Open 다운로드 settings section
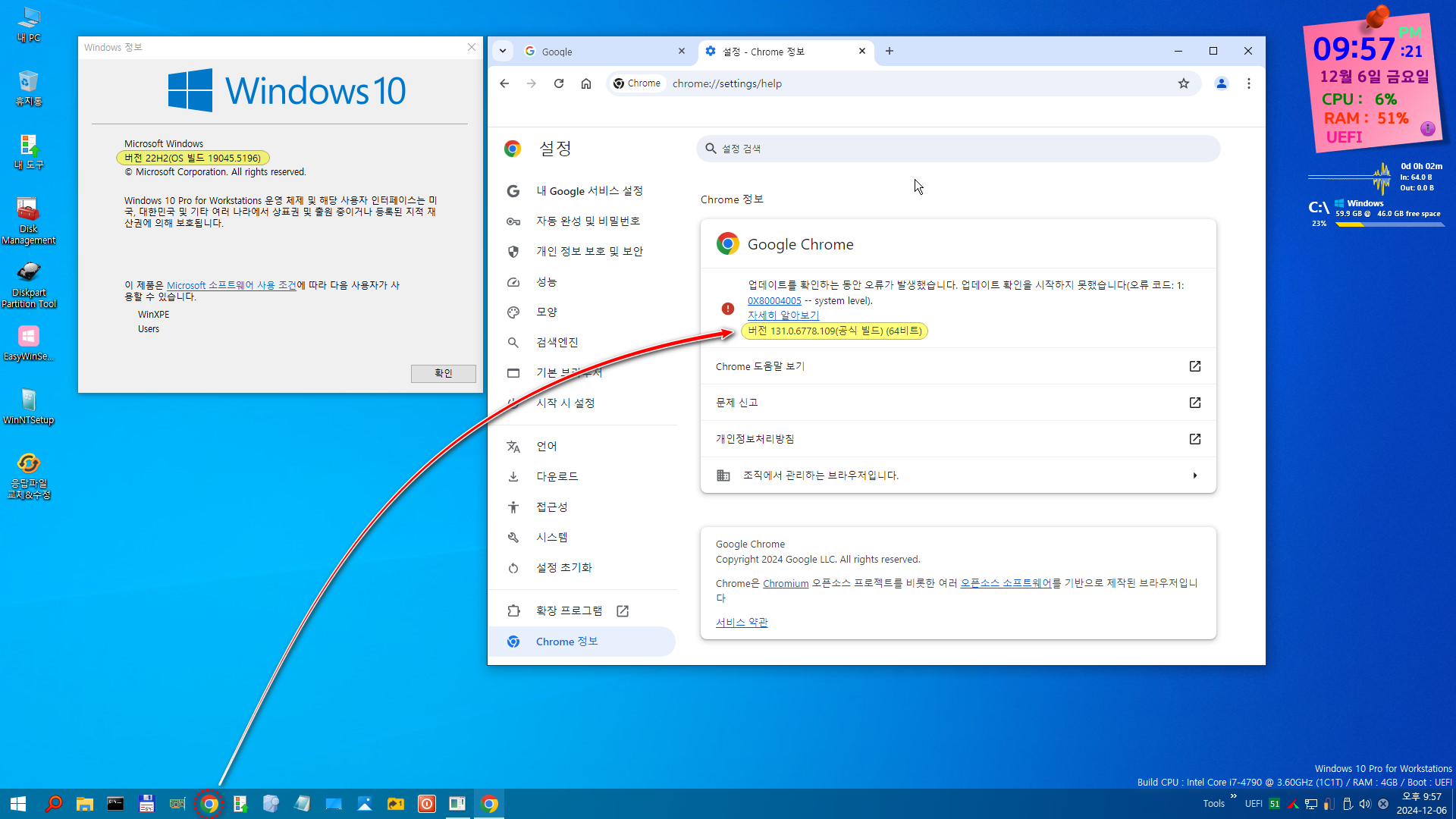Screen dimensions: 1456x819 pos(557,476)
